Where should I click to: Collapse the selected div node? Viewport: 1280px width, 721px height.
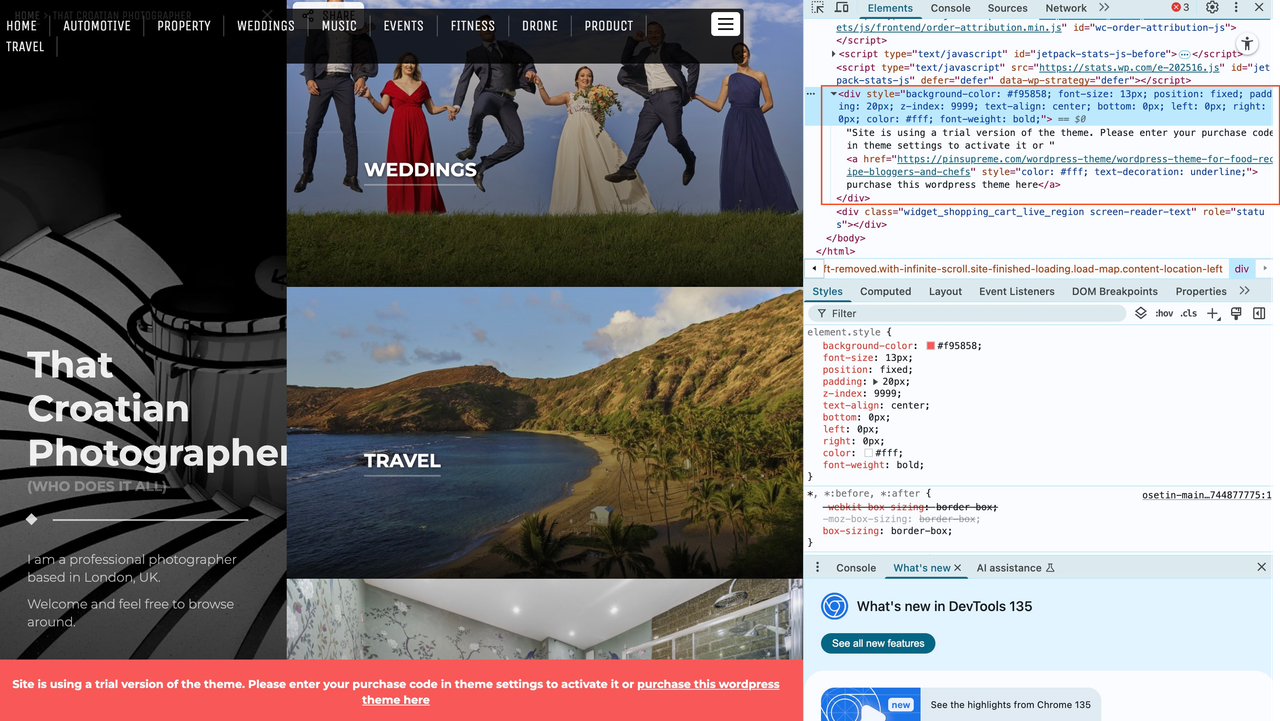833,94
